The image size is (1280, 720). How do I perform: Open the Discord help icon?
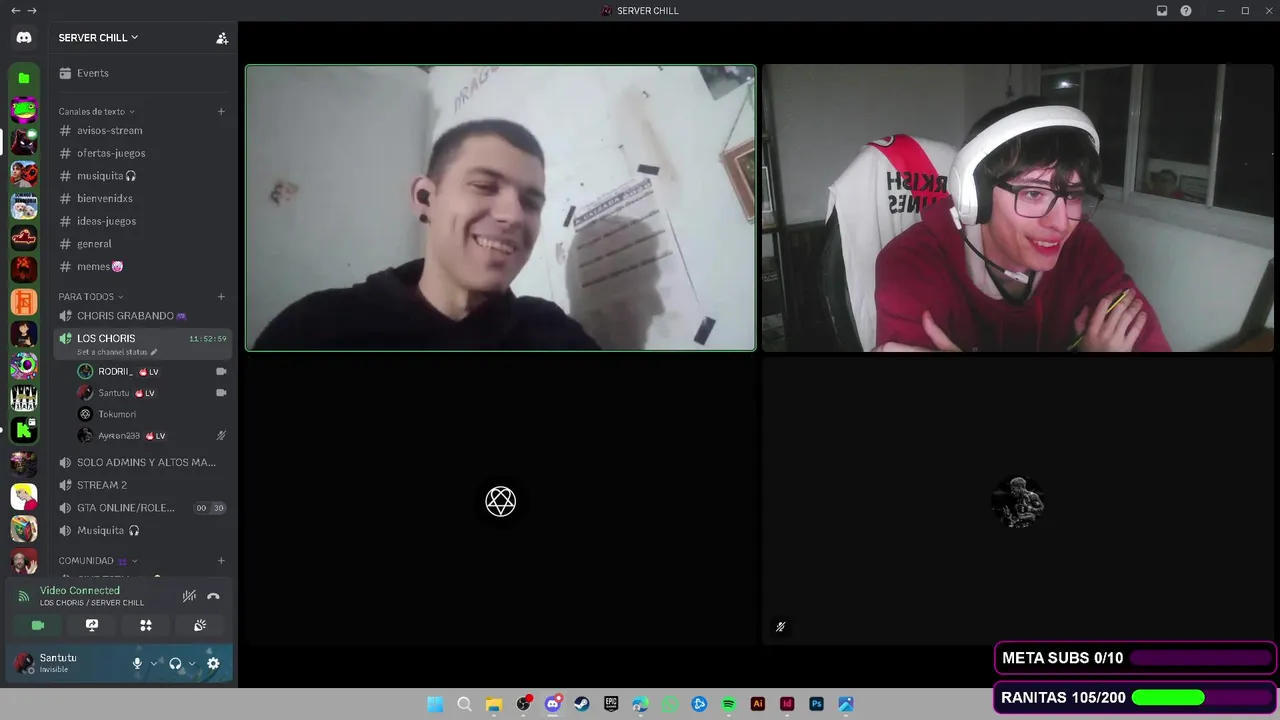click(x=1186, y=11)
